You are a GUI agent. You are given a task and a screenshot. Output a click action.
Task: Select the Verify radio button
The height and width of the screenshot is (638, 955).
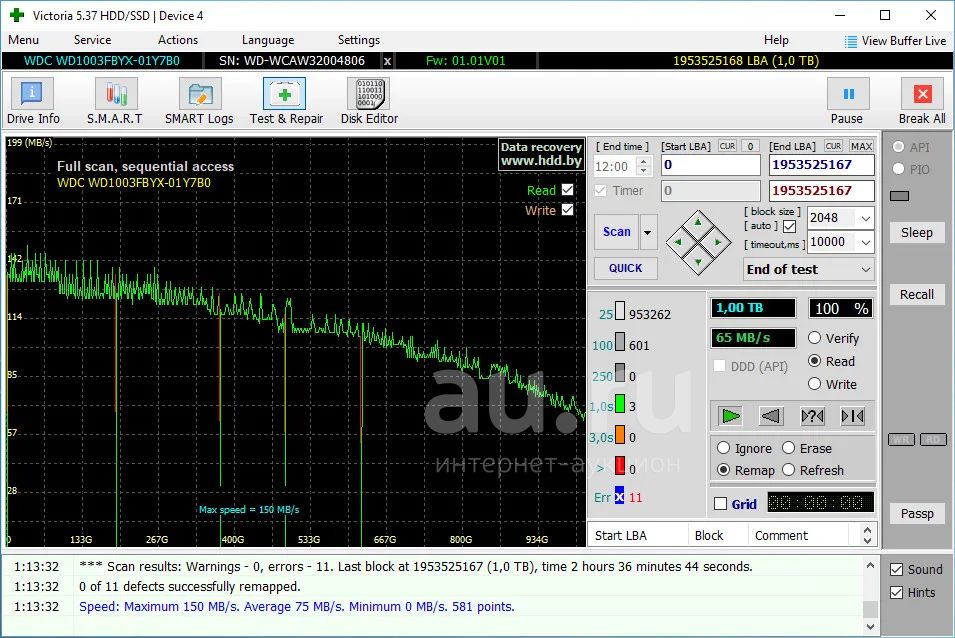pyautogui.click(x=815, y=338)
